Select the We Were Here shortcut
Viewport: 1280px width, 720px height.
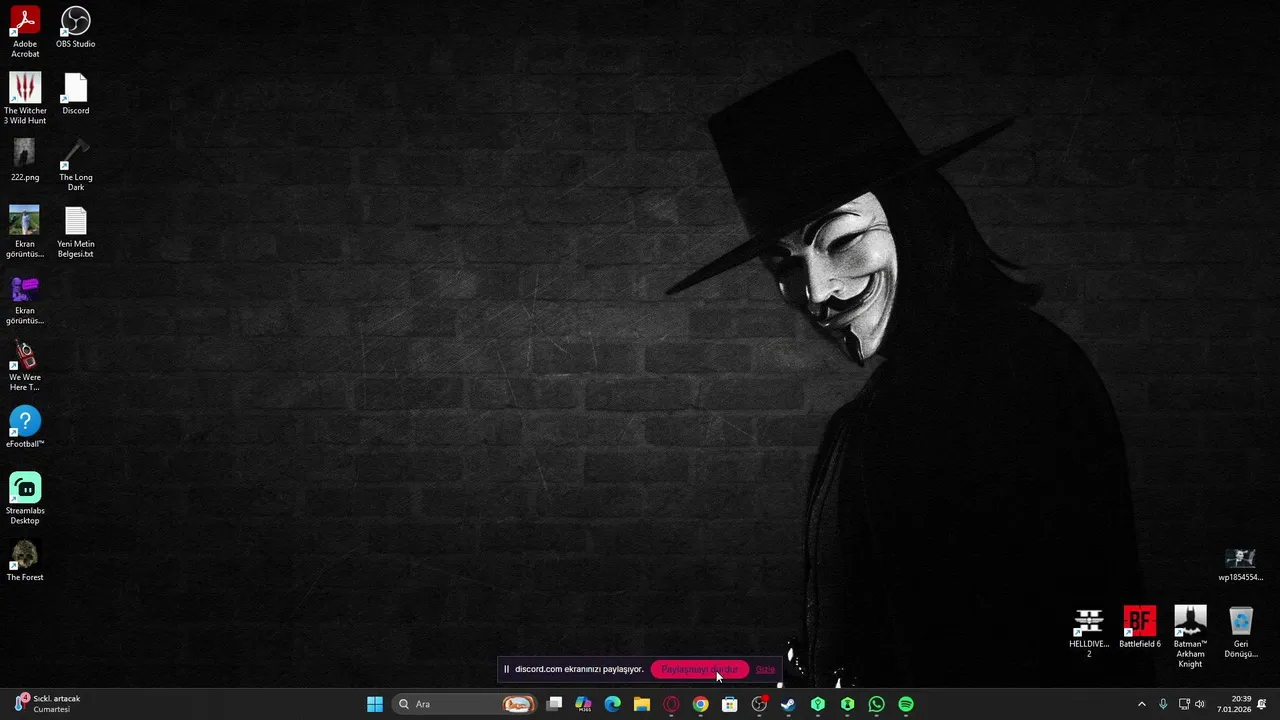point(25,366)
